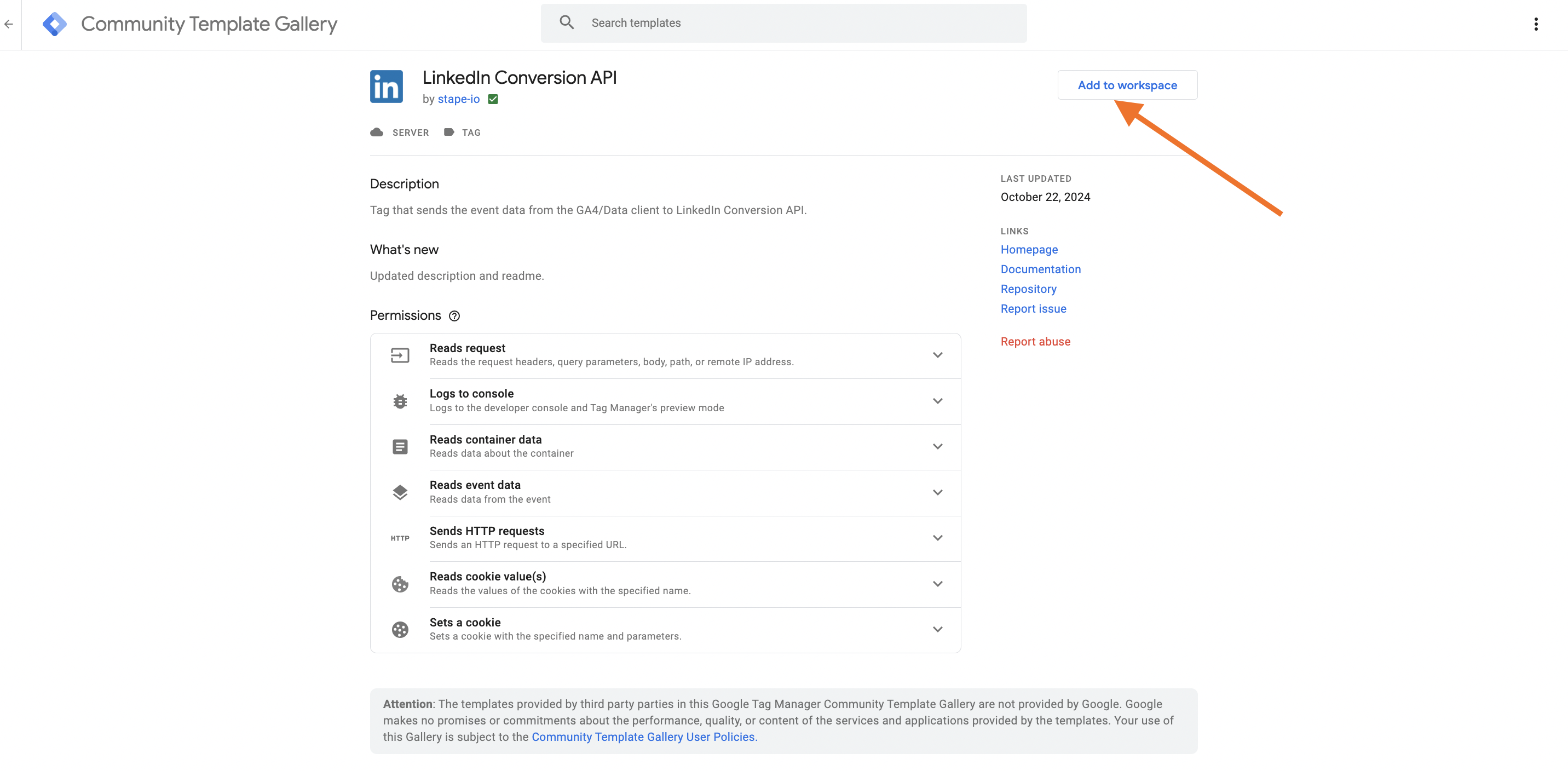
Task: Expand the Logs to console chevron
Action: click(937, 401)
